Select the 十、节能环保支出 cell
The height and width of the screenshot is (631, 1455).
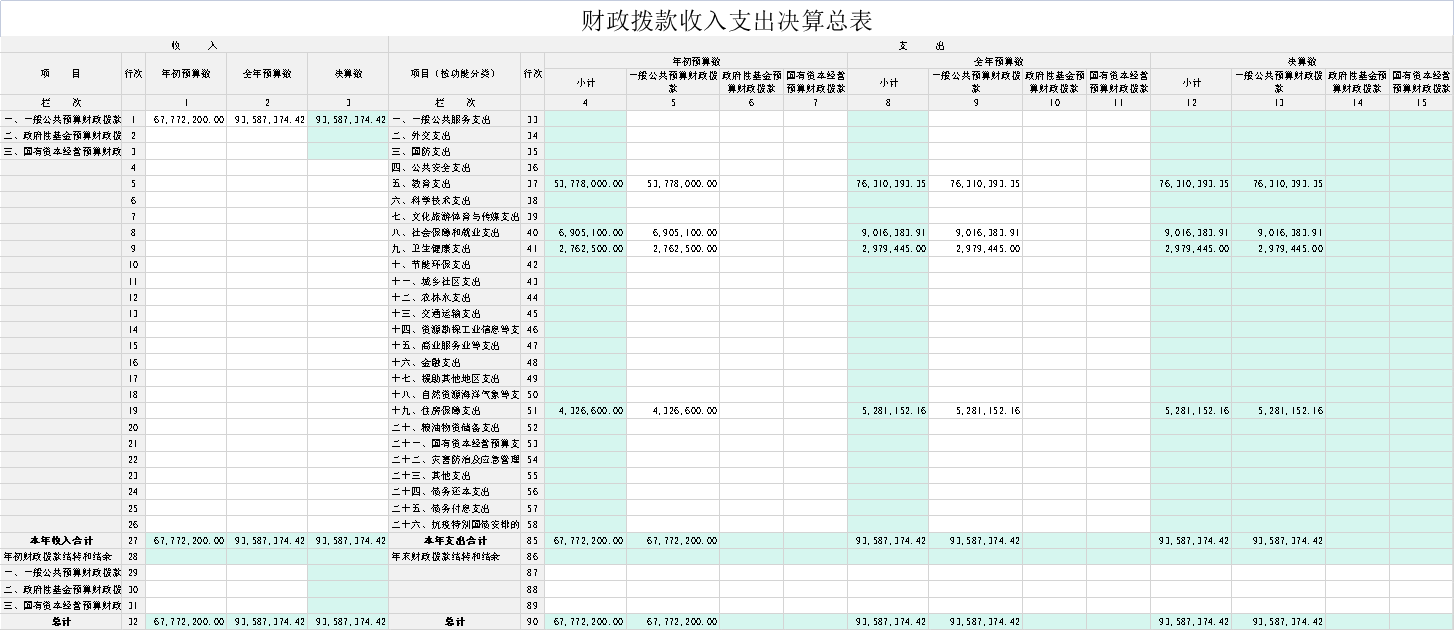coord(454,265)
